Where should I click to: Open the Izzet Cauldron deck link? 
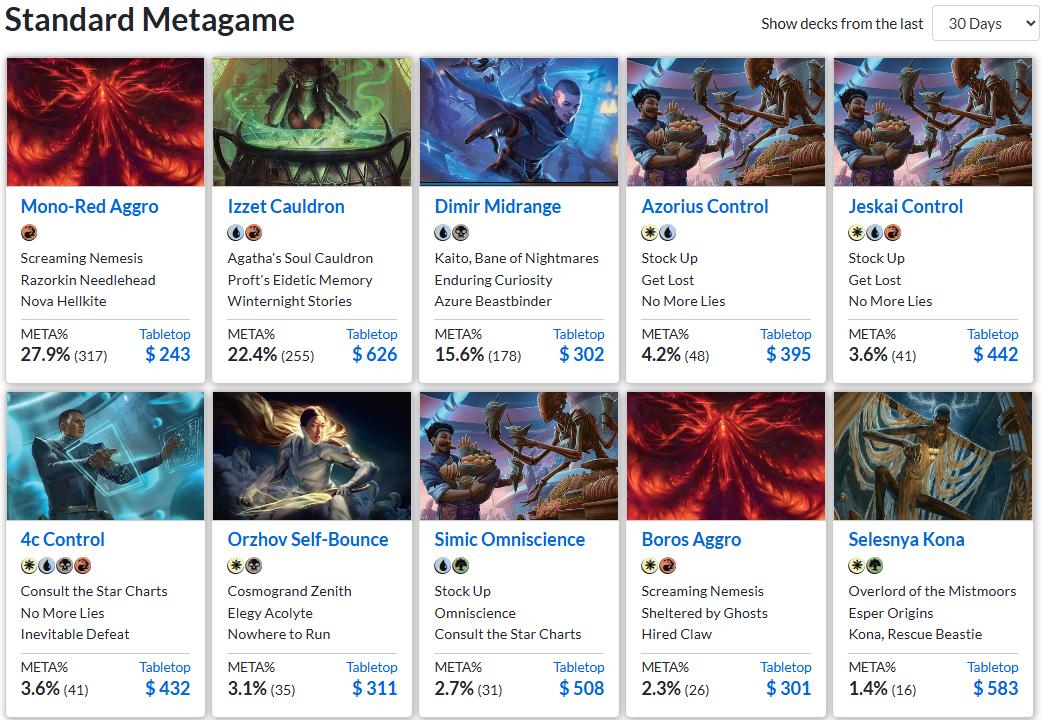286,207
